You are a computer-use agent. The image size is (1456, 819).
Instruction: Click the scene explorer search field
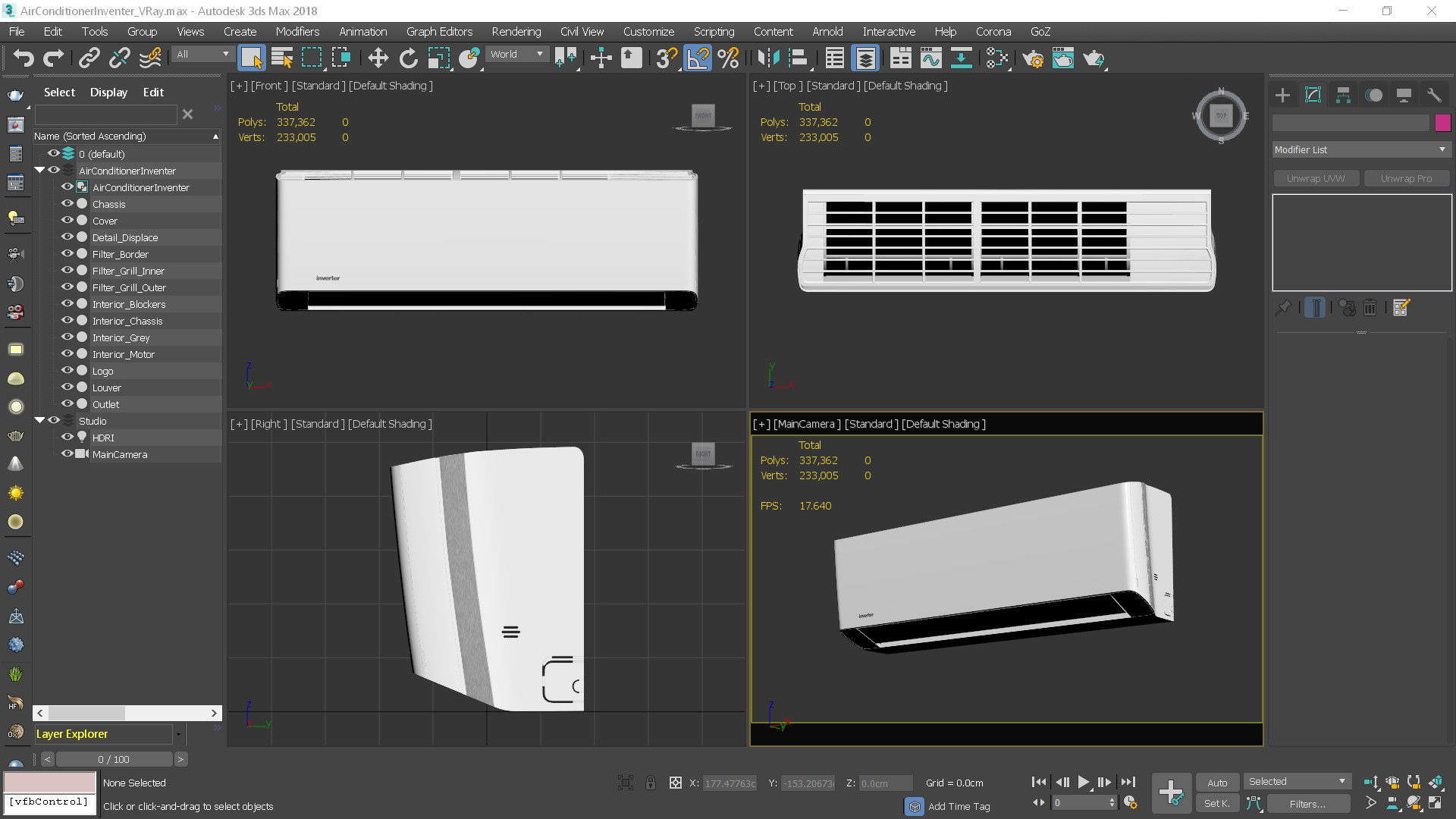point(105,115)
